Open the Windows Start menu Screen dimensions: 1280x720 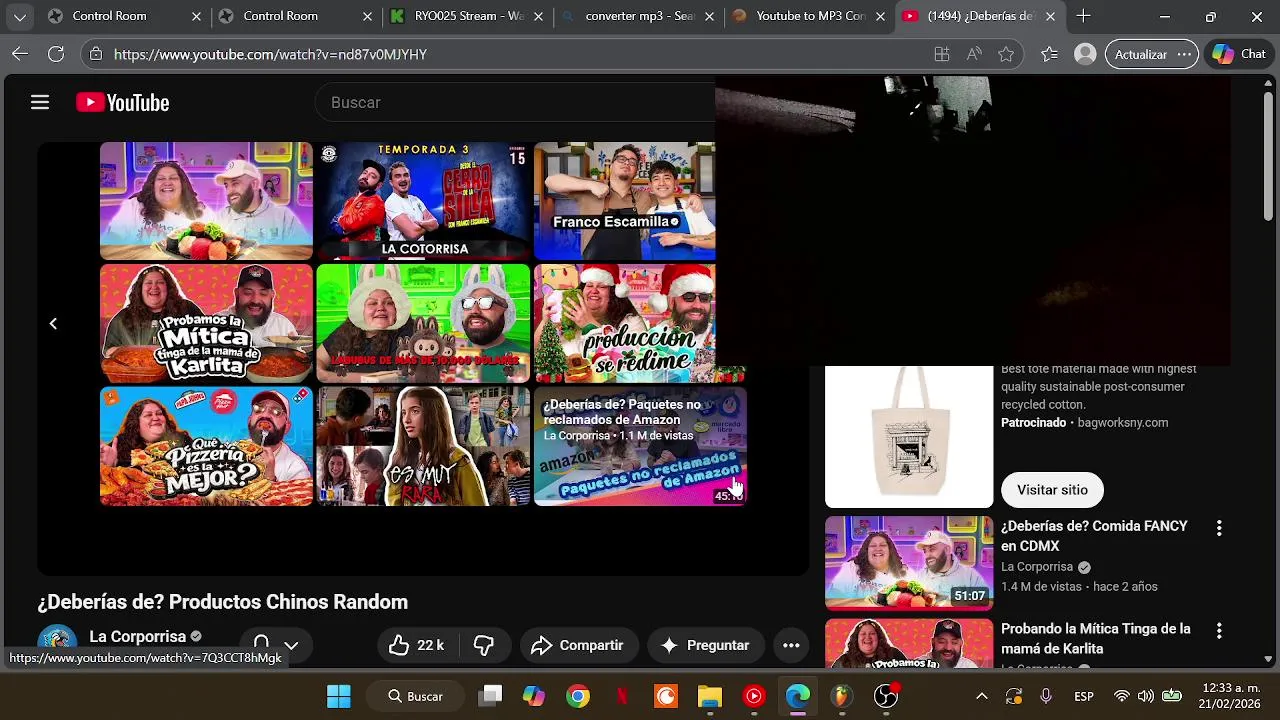point(339,696)
